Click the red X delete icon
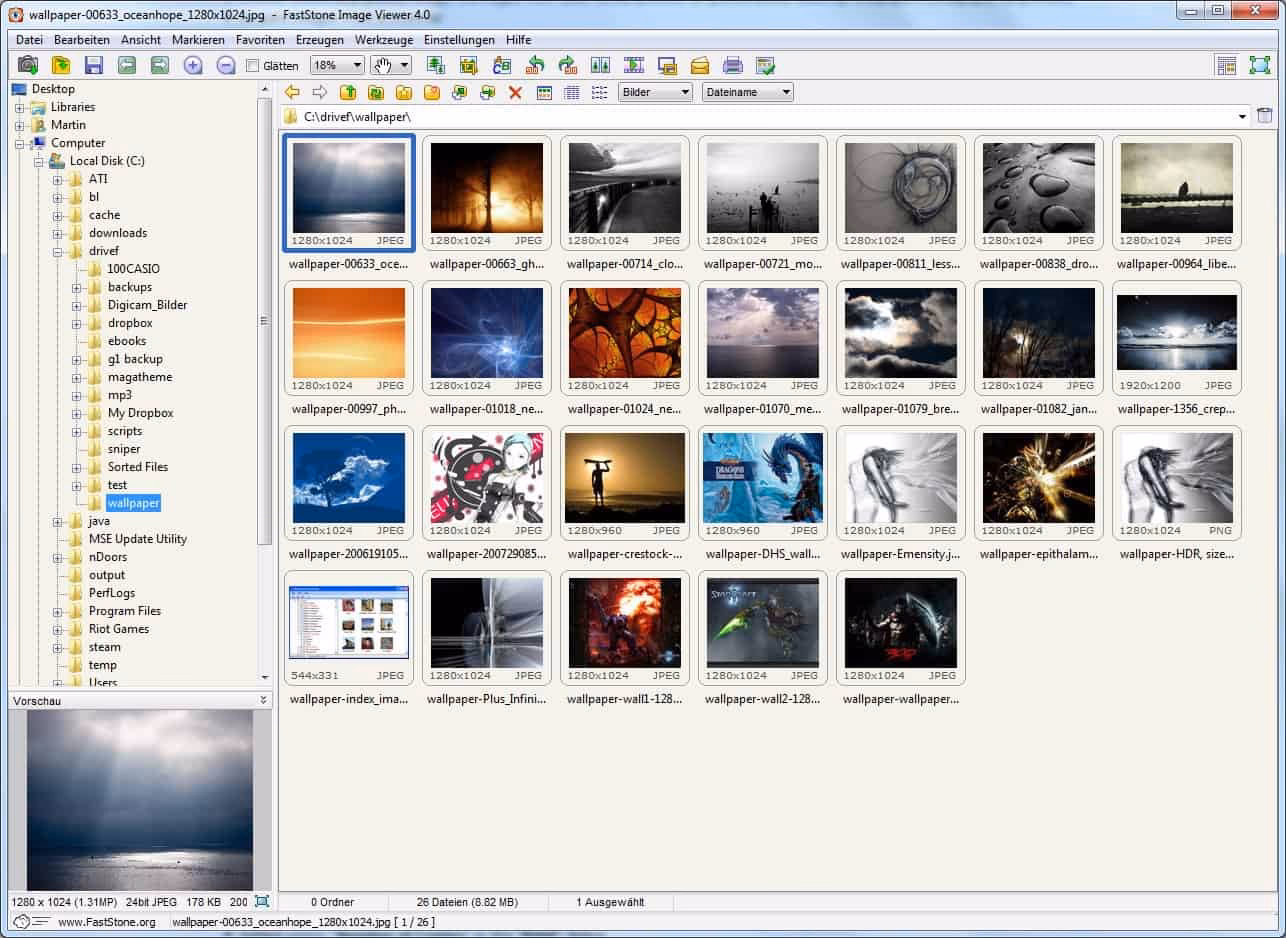 pos(516,92)
